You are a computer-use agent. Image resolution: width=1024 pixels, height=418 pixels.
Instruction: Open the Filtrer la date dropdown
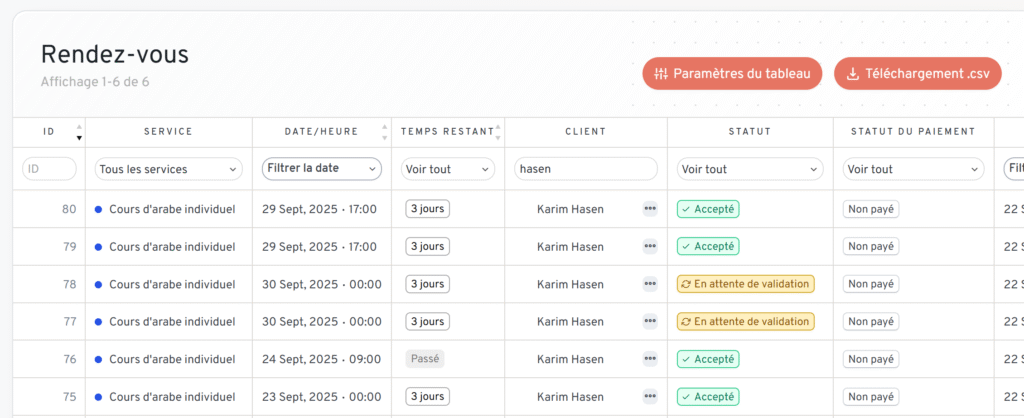pos(321,169)
